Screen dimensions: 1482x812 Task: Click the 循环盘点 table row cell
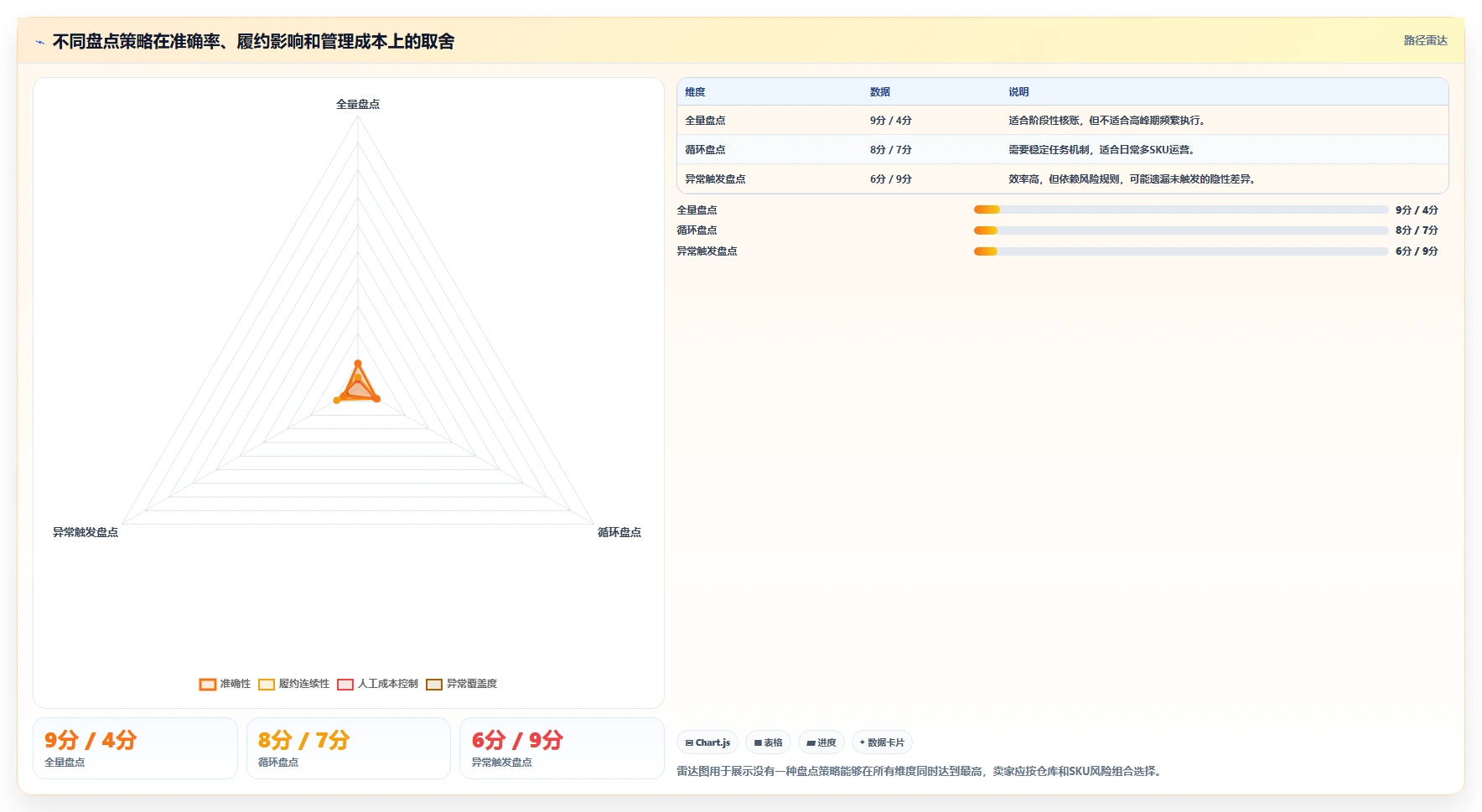tap(705, 150)
